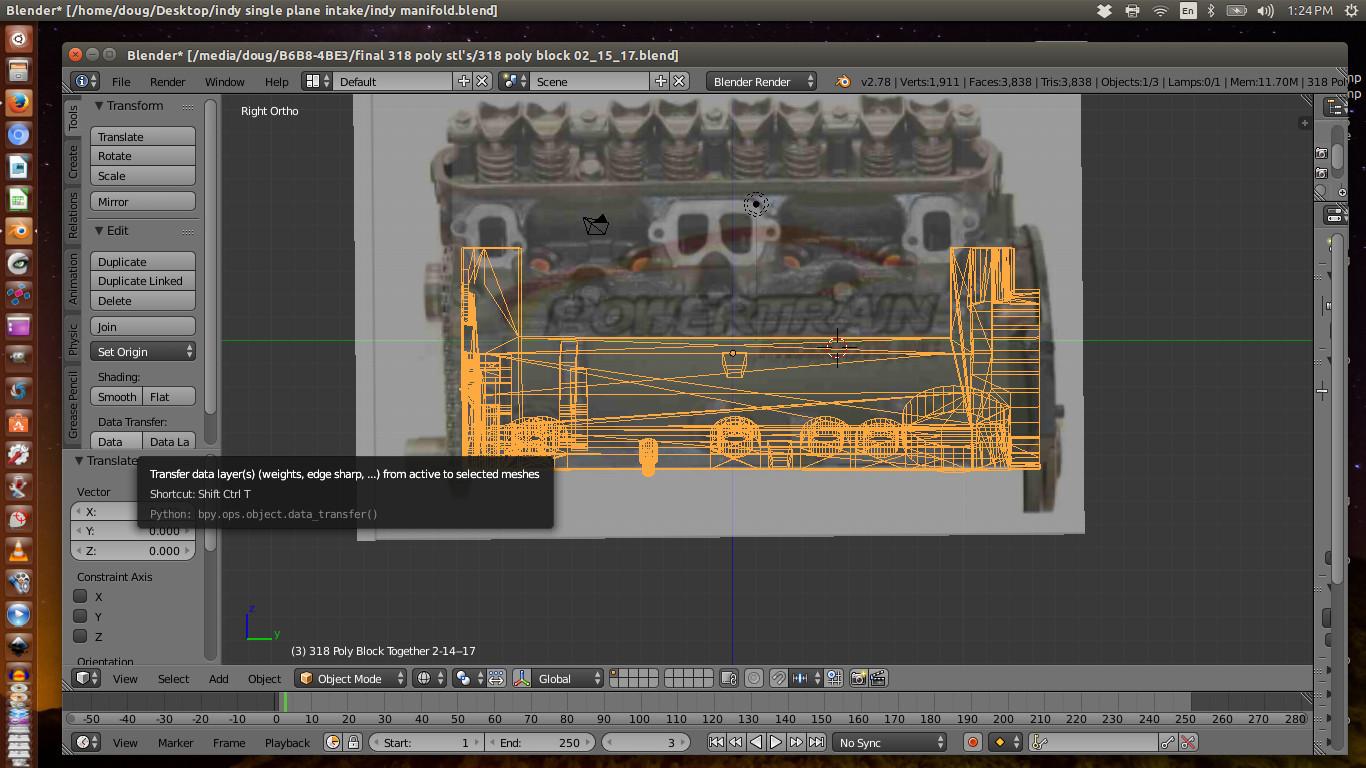Enable the X constraint axis checkbox
1366x768 pixels.
[x=79, y=597]
